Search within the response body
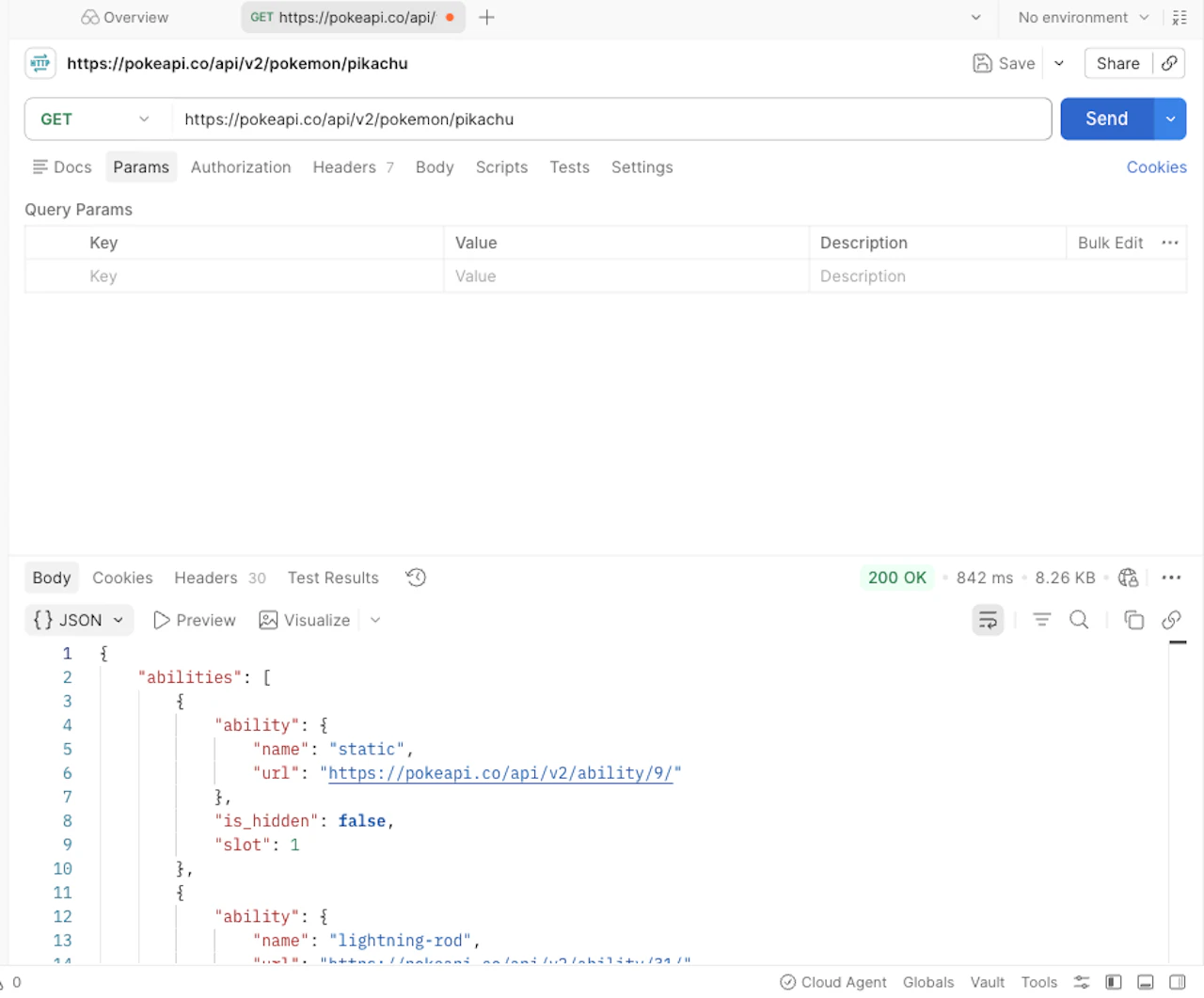Screen dimensions: 1204x998 point(1079,620)
